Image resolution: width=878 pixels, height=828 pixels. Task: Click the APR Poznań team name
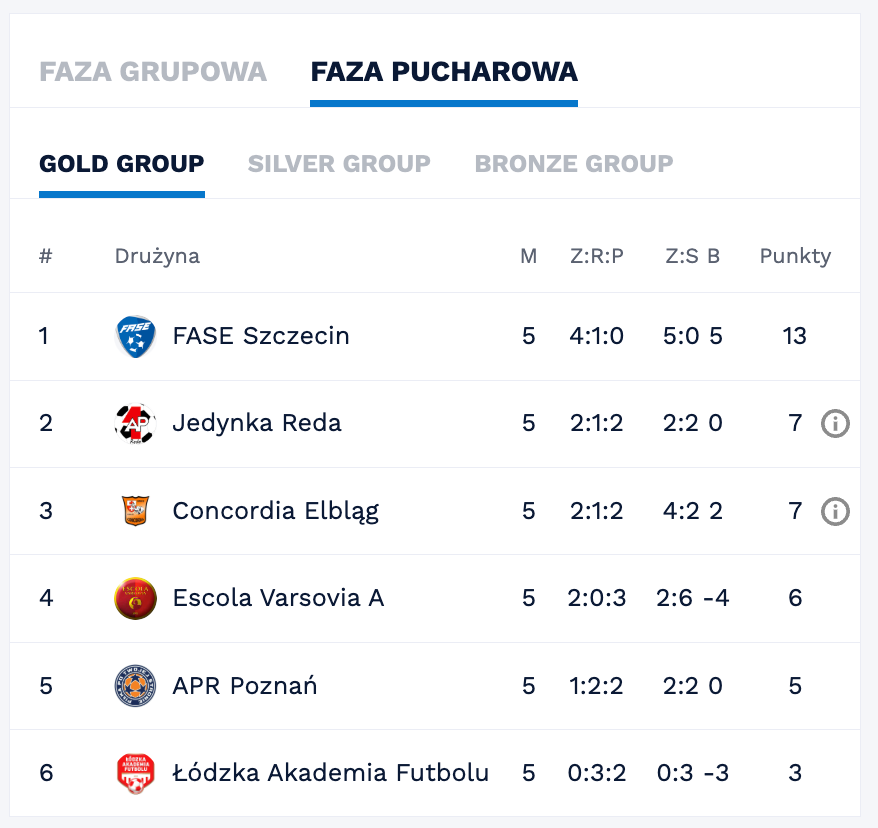point(245,685)
